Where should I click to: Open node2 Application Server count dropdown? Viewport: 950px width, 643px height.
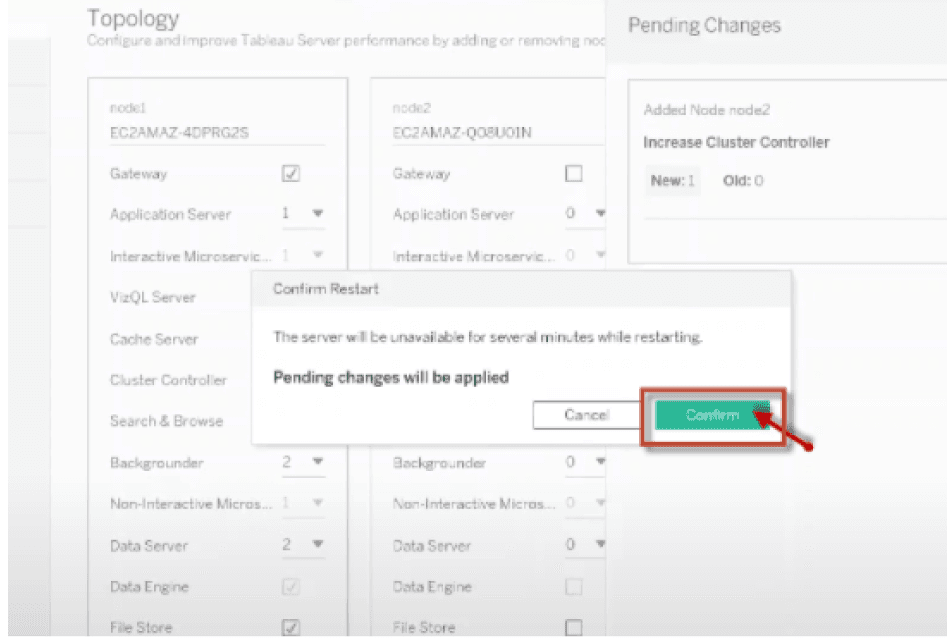point(585,214)
